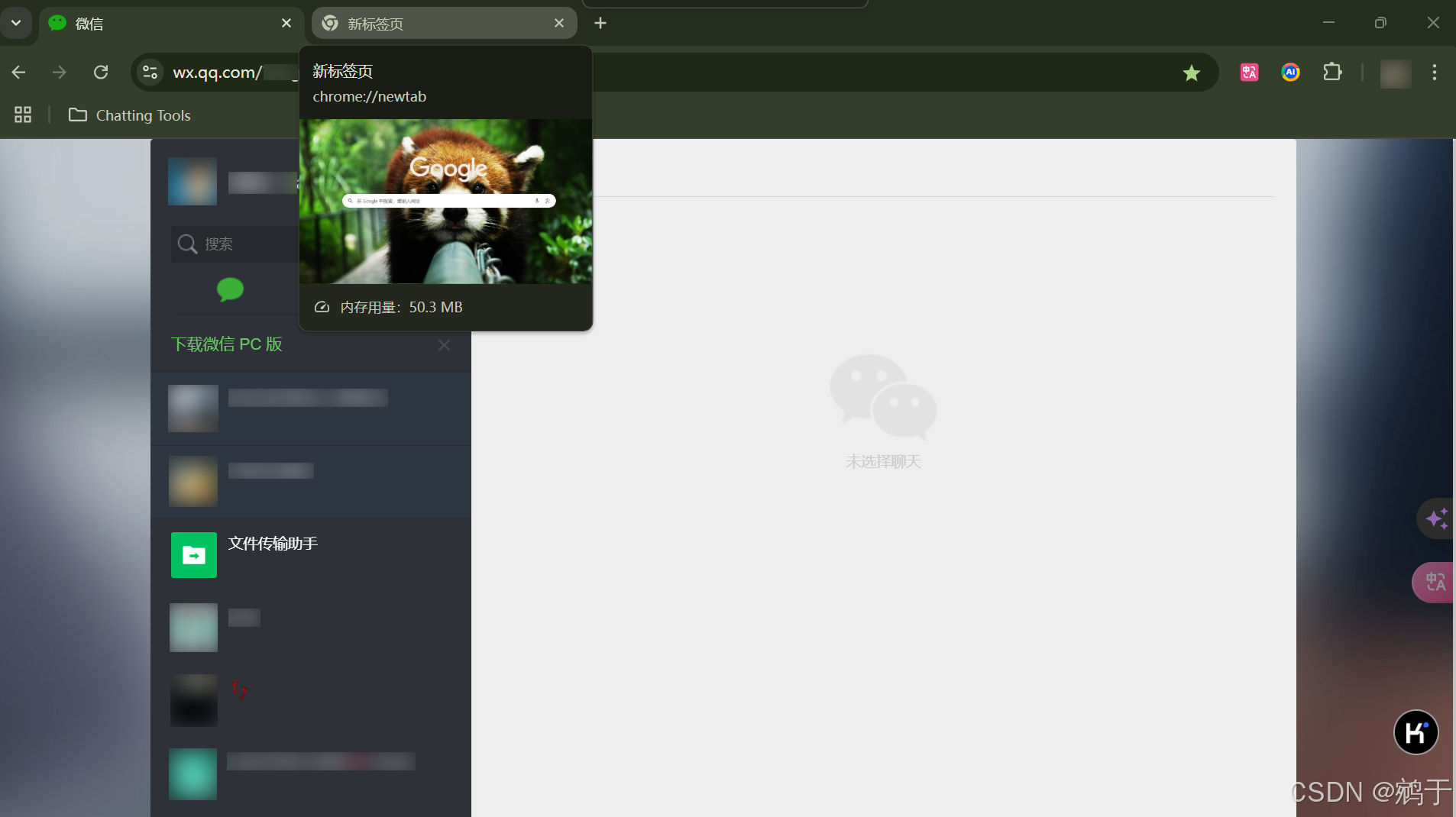Viewport: 1456px width, 817px height.
Task: Switch to the 新标签页 tab
Action: 444,24
